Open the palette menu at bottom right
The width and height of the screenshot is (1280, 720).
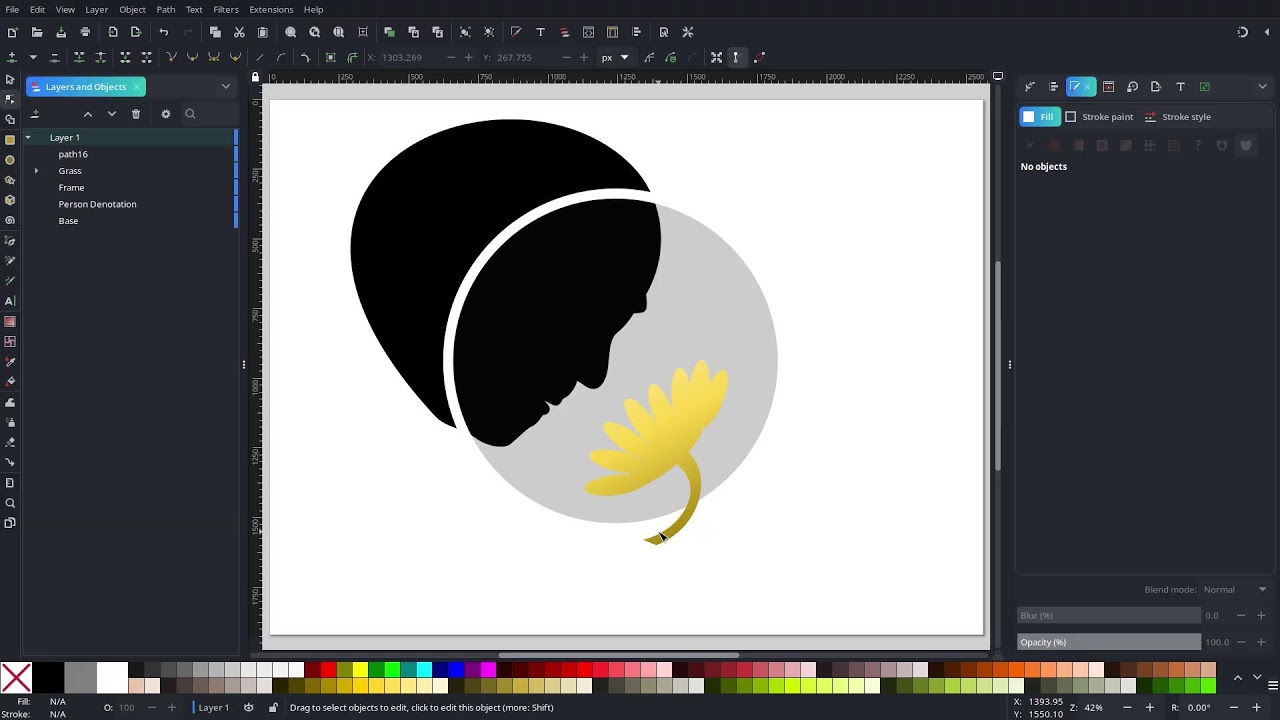click(1272, 685)
